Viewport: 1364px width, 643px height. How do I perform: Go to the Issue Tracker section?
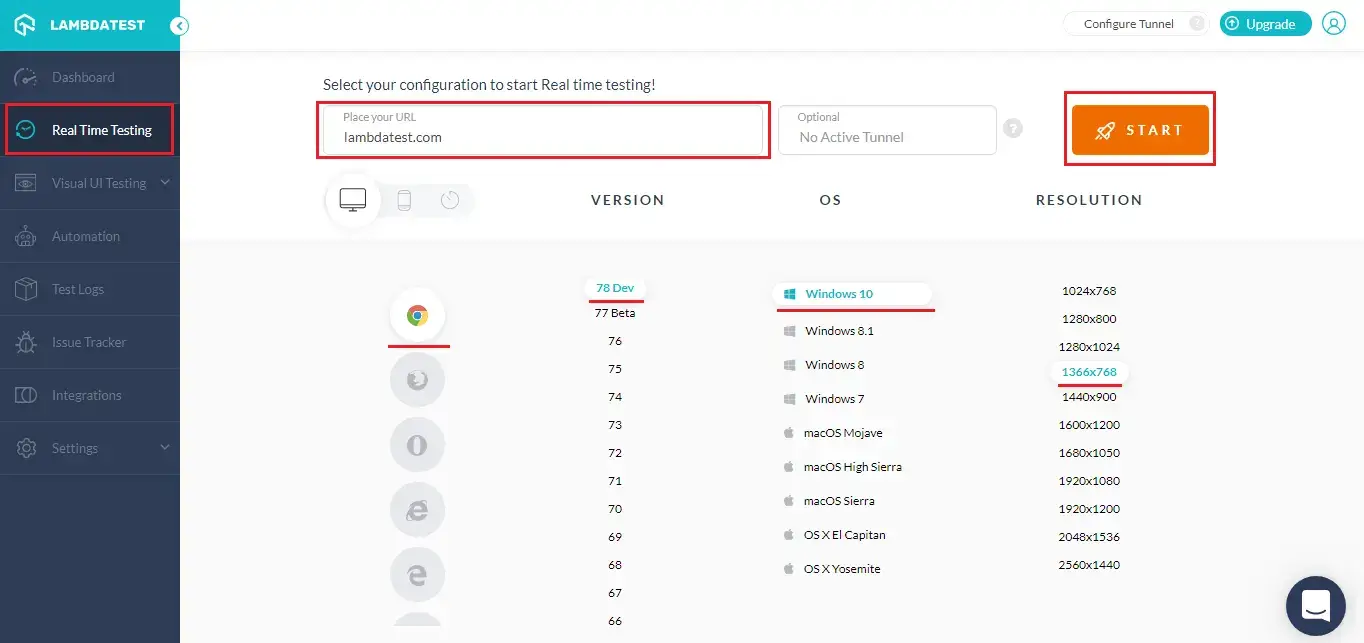click(x=88, y=342)
